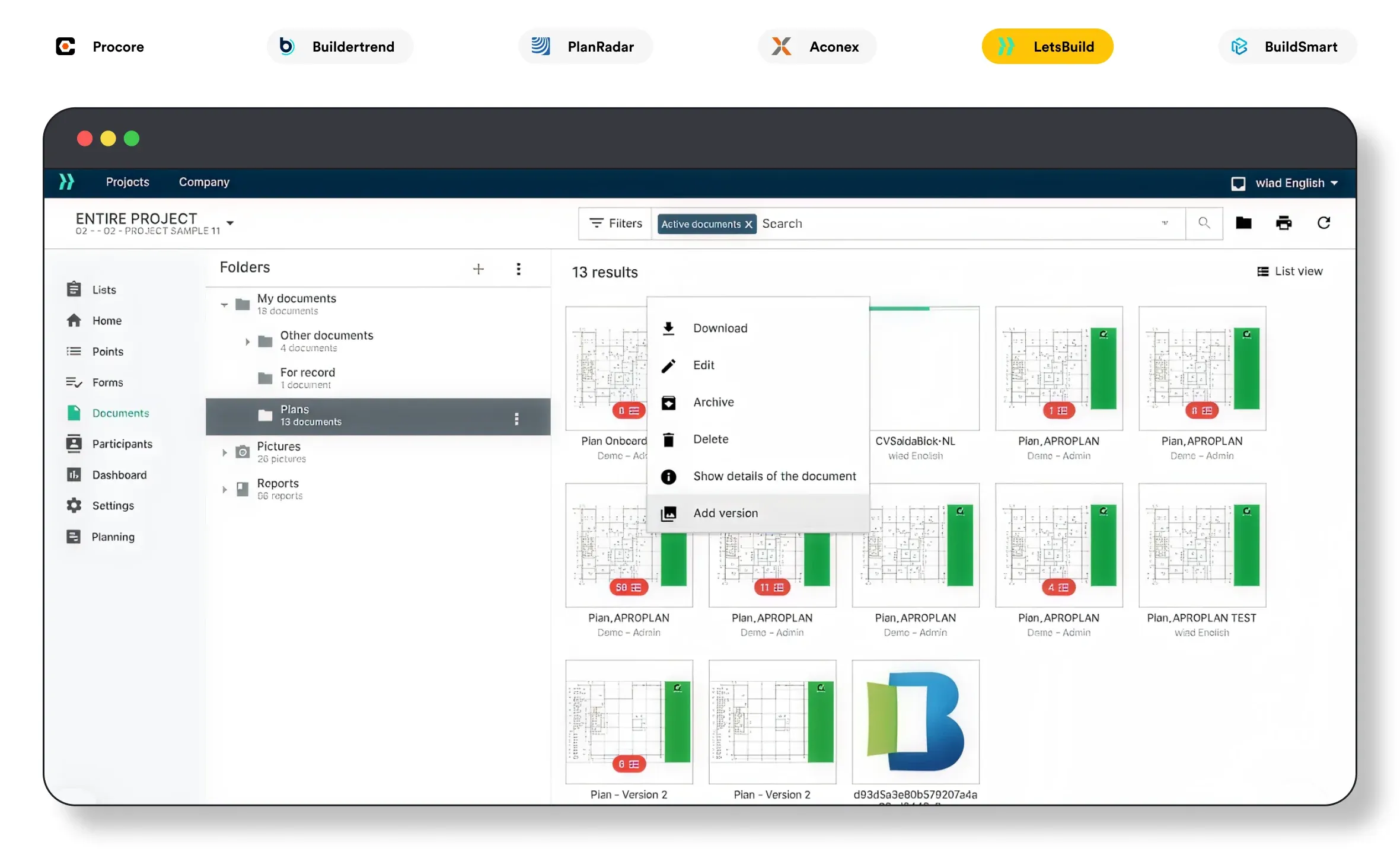Click the search magnifier icon
Viewport: 1400px width, 868px height.
point(1203,223)
